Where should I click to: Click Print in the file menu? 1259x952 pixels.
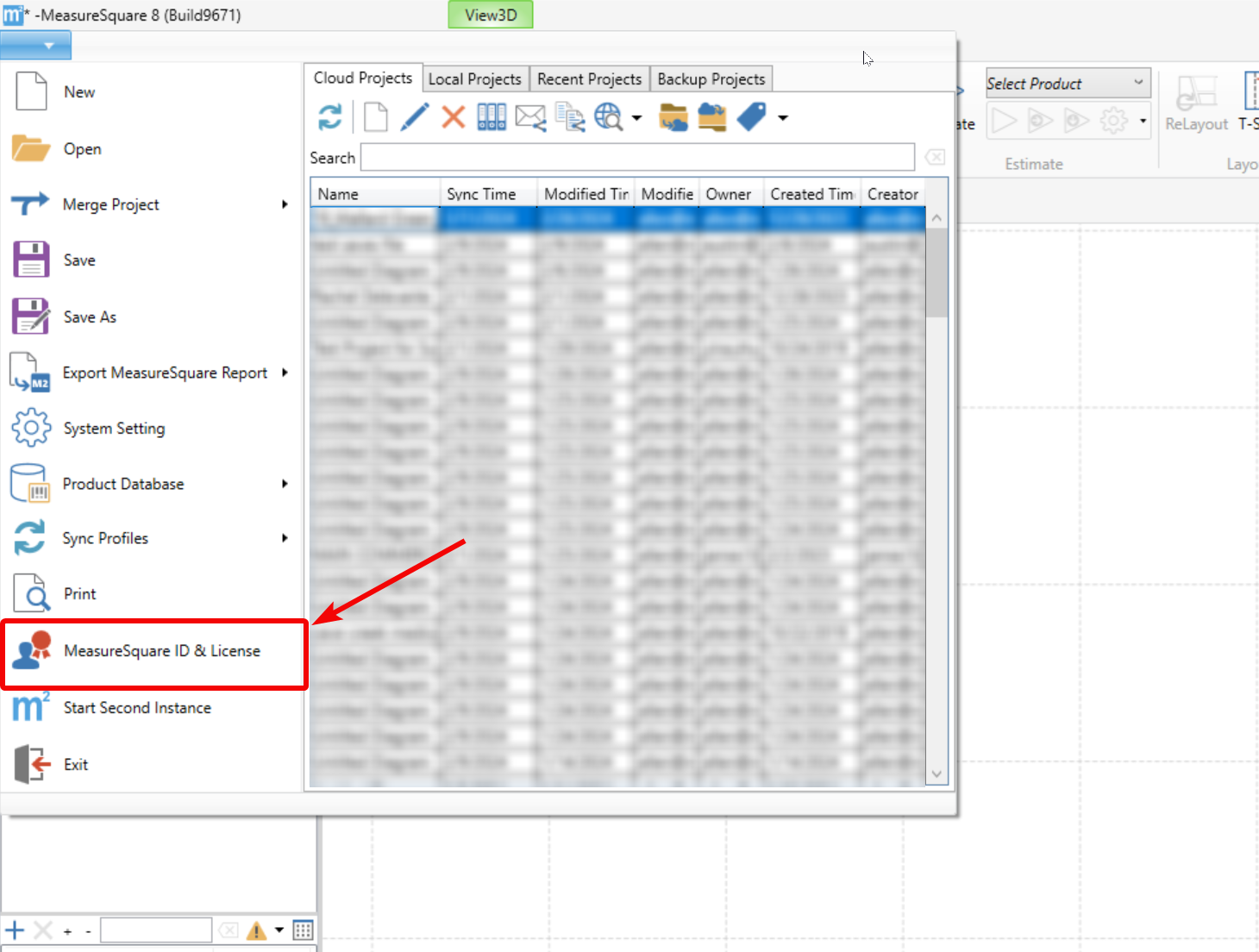pos(151,594)
